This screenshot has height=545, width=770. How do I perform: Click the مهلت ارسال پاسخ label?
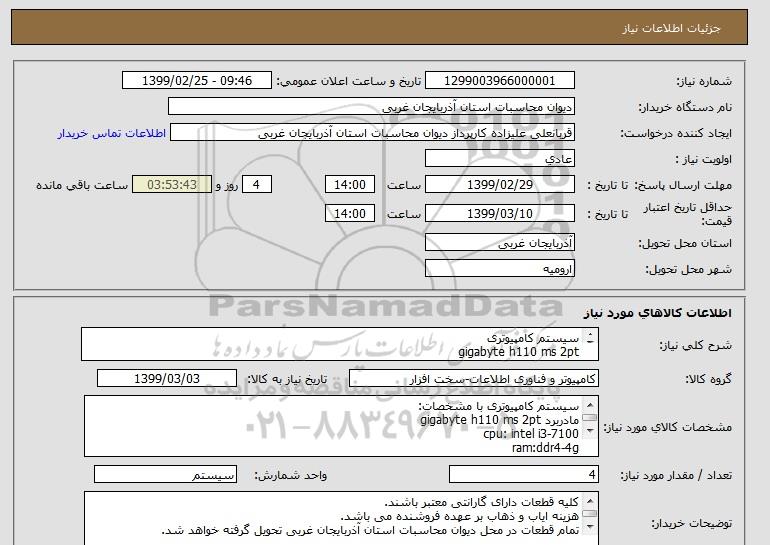[x=683, y=185]
